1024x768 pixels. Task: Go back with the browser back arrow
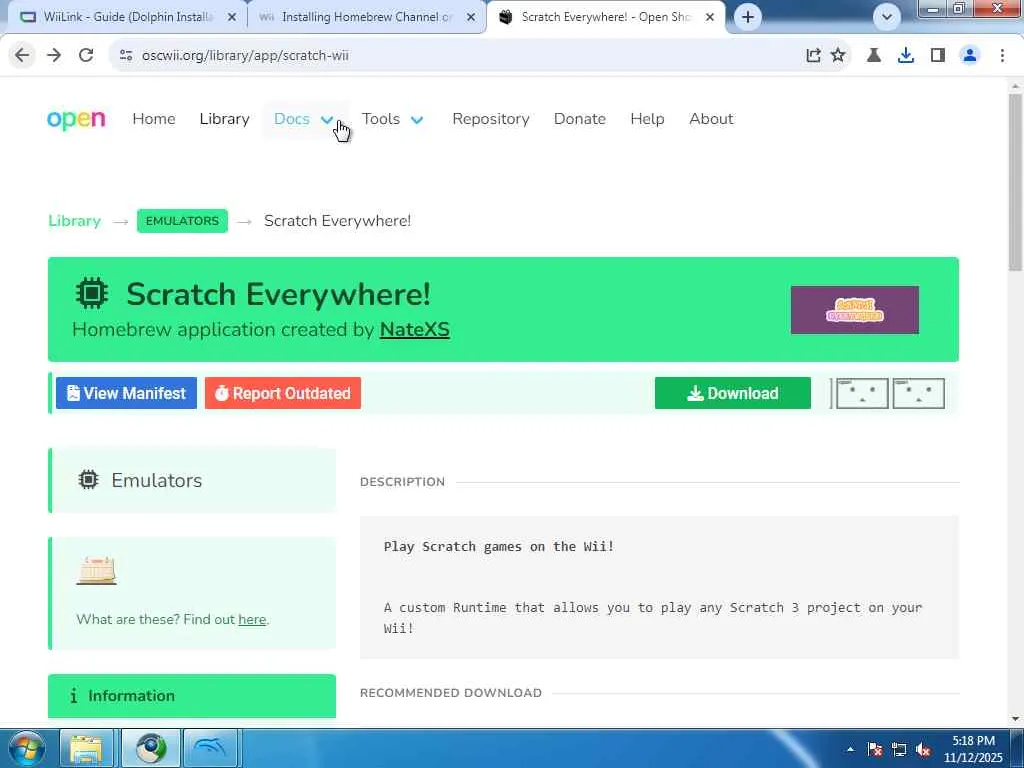(x=22, y=56)
